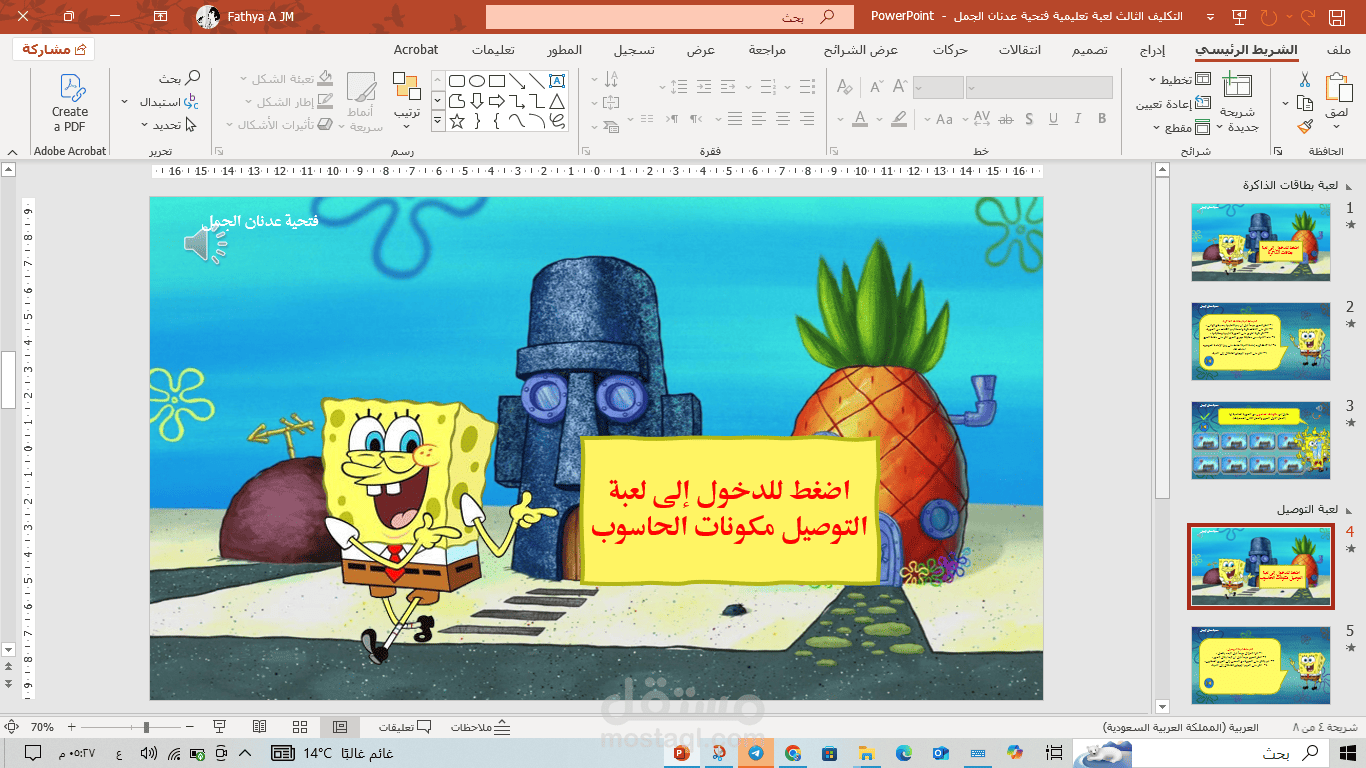
Task: Toggle Strikethrough formatting
Action: [x=1006, y=119]
